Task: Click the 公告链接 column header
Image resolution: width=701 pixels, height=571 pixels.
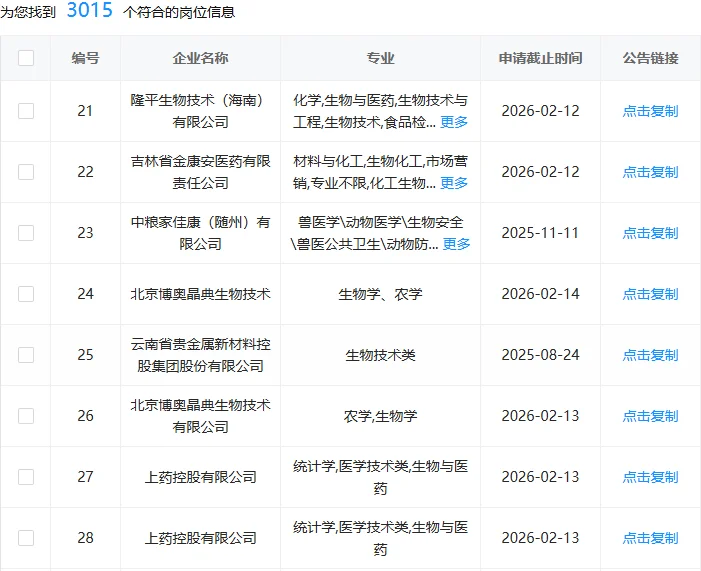Action: click(x=650, y=58)
